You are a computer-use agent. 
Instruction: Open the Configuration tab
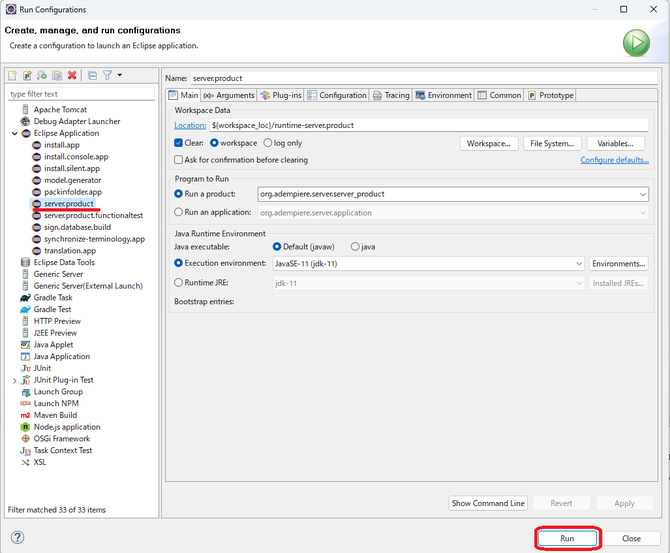pos(337,95)
